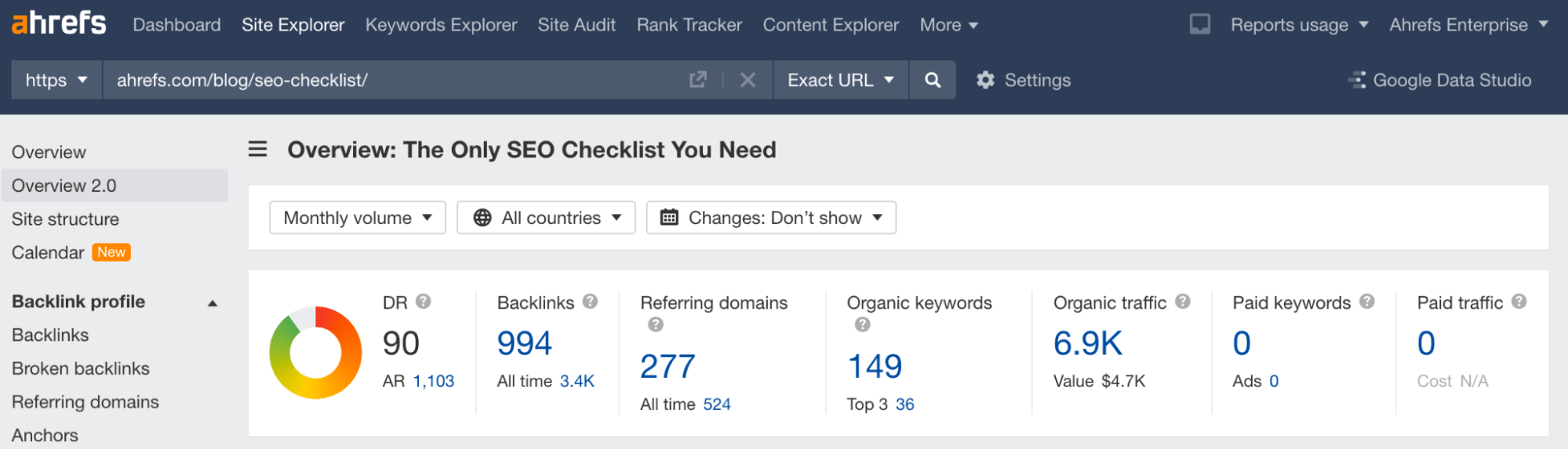Open the https protocol dropdown
1568x449 pixels.
click(56, 80)
